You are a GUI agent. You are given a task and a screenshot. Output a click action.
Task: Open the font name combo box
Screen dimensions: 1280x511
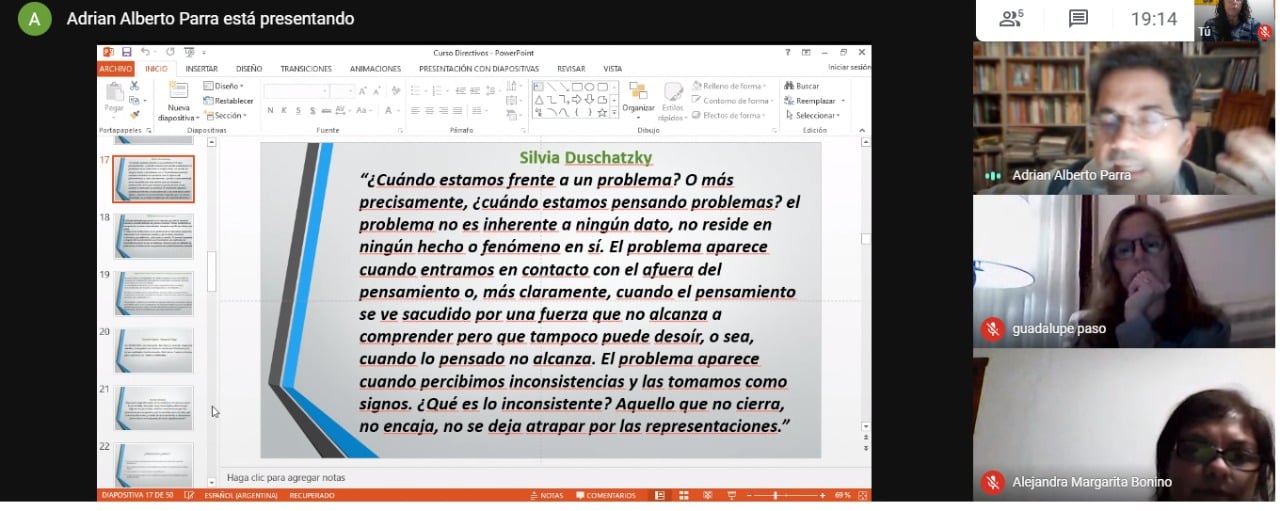(297, 91)
